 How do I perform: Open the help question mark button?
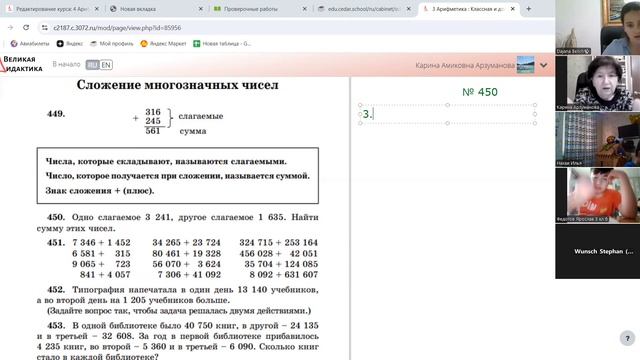pos(627,338)
